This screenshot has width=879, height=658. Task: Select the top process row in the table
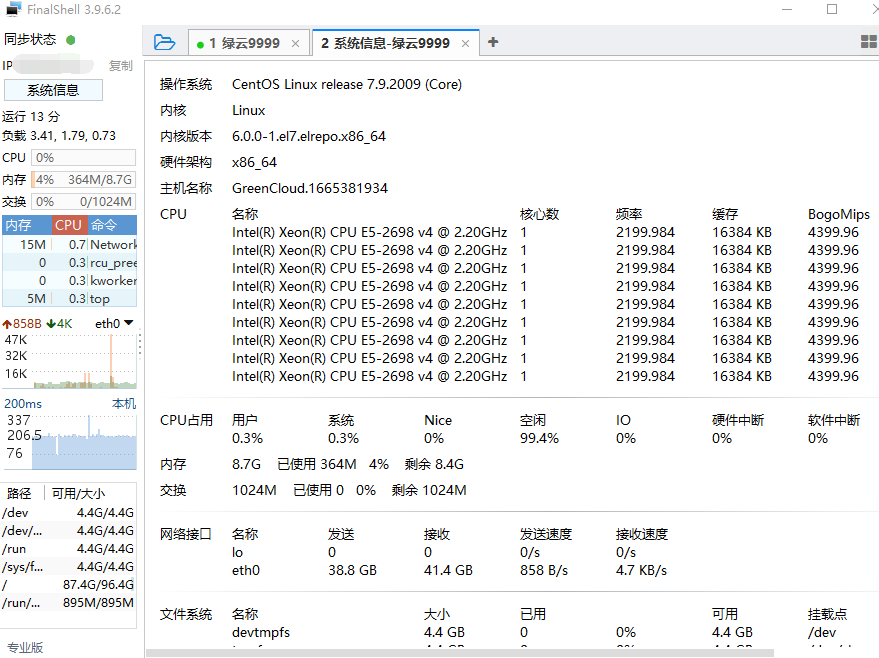68,244
